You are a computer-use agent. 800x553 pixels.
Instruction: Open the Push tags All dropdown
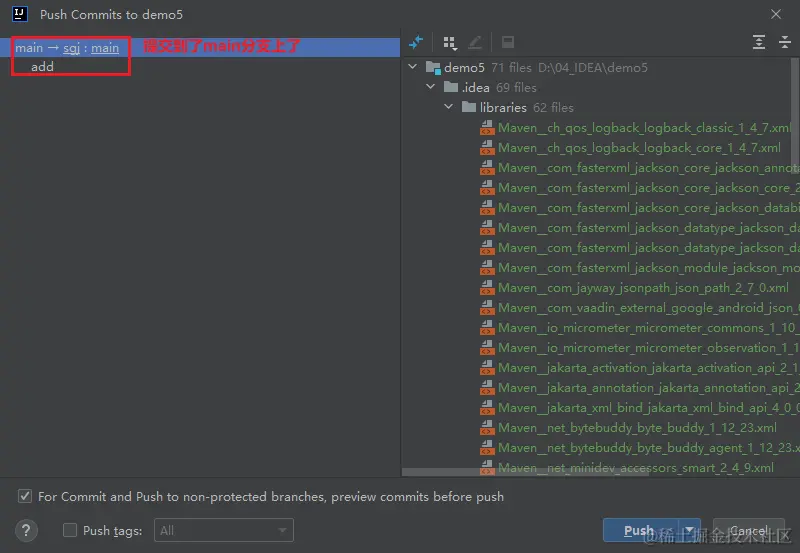223,531
